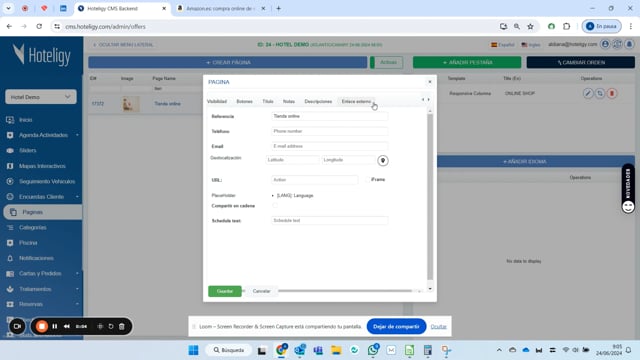Open the user profile icon in header
The width and height of the screenshot is (640, 360).
click(x=605, y=44)
